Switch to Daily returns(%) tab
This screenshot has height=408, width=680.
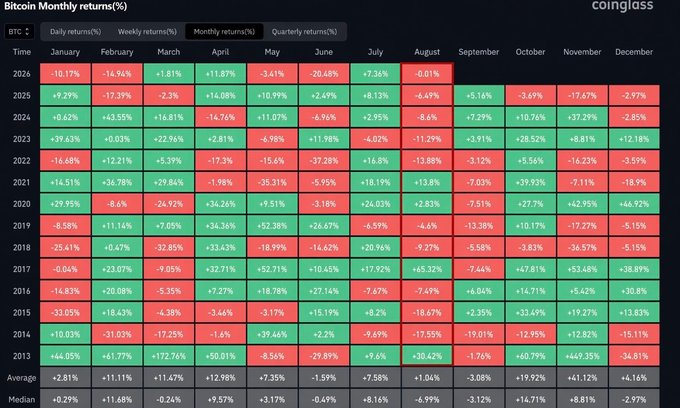point(75,32)
